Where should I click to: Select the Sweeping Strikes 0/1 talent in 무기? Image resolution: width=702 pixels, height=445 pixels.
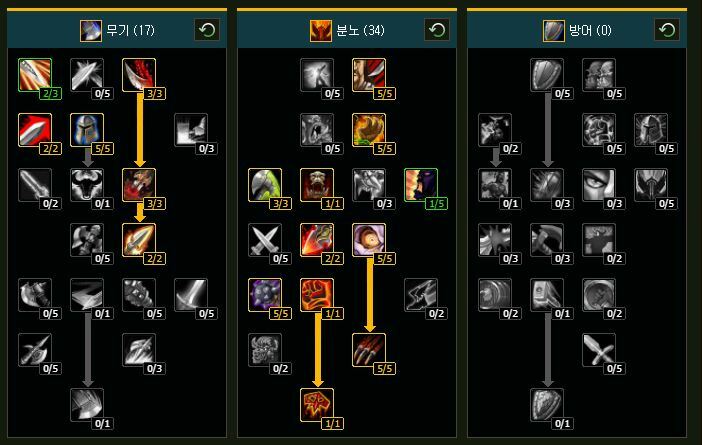87,295
